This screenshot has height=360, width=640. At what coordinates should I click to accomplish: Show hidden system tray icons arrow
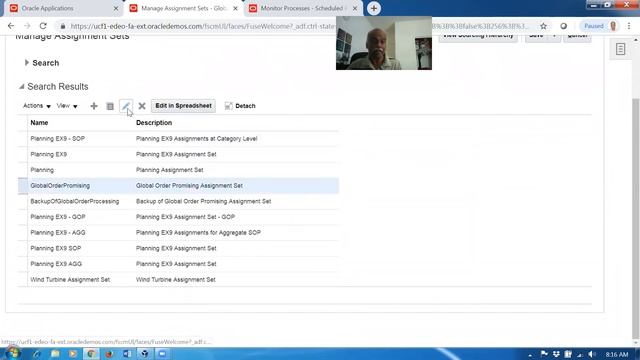point(530,355)
